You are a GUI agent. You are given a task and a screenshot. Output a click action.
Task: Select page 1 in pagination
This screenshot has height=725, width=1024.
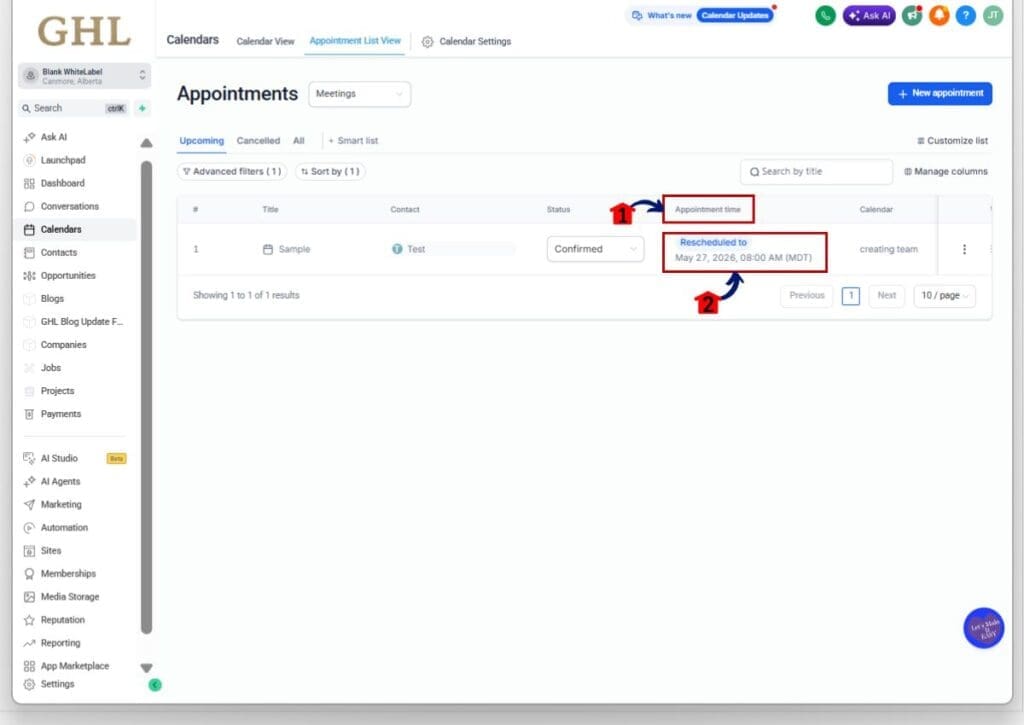(850, 295)
